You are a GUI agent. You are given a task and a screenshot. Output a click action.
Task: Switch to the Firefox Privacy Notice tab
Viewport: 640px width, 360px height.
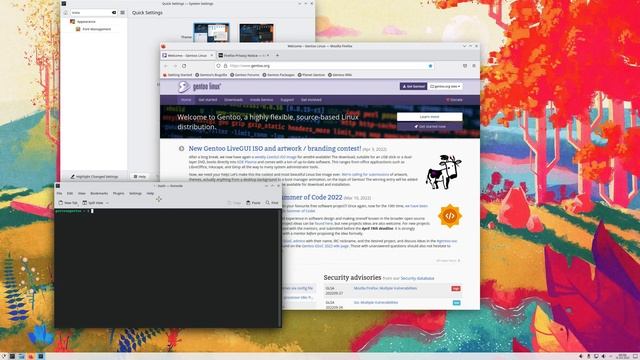pyautogui.click(x=243, y=55)
